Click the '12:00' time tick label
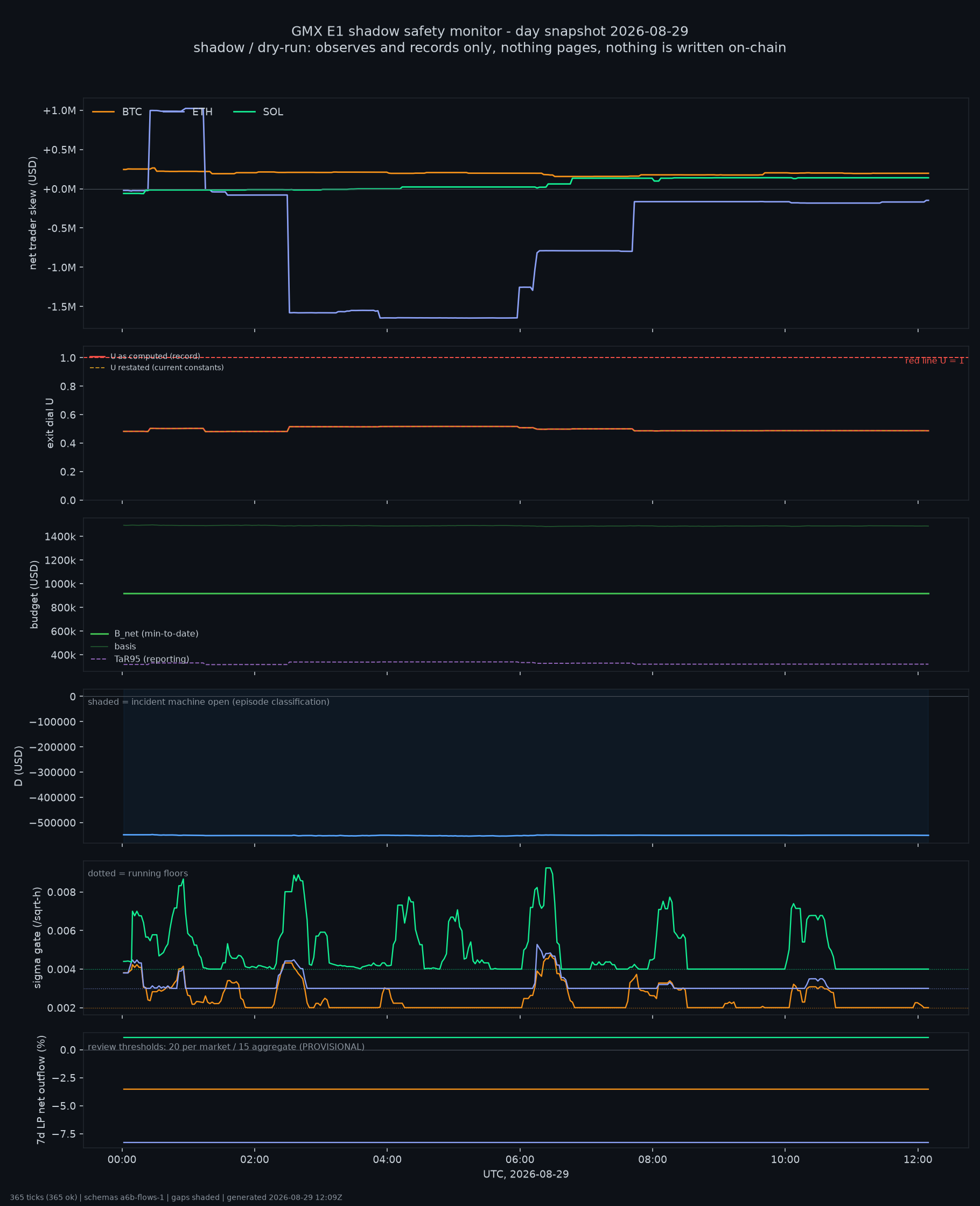This screenshot has height=1206, width=980. (918, 1160)
